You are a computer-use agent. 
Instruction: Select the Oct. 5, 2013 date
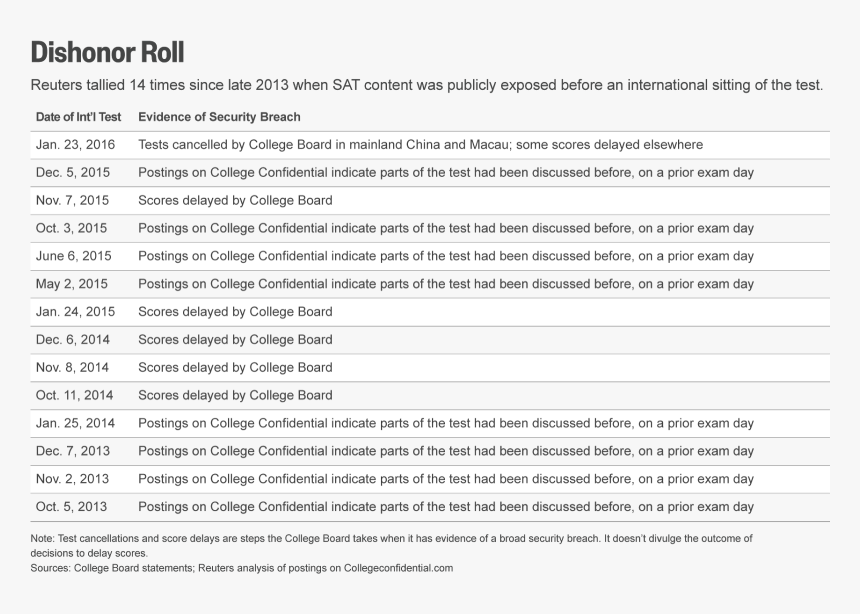coord(71,507)
